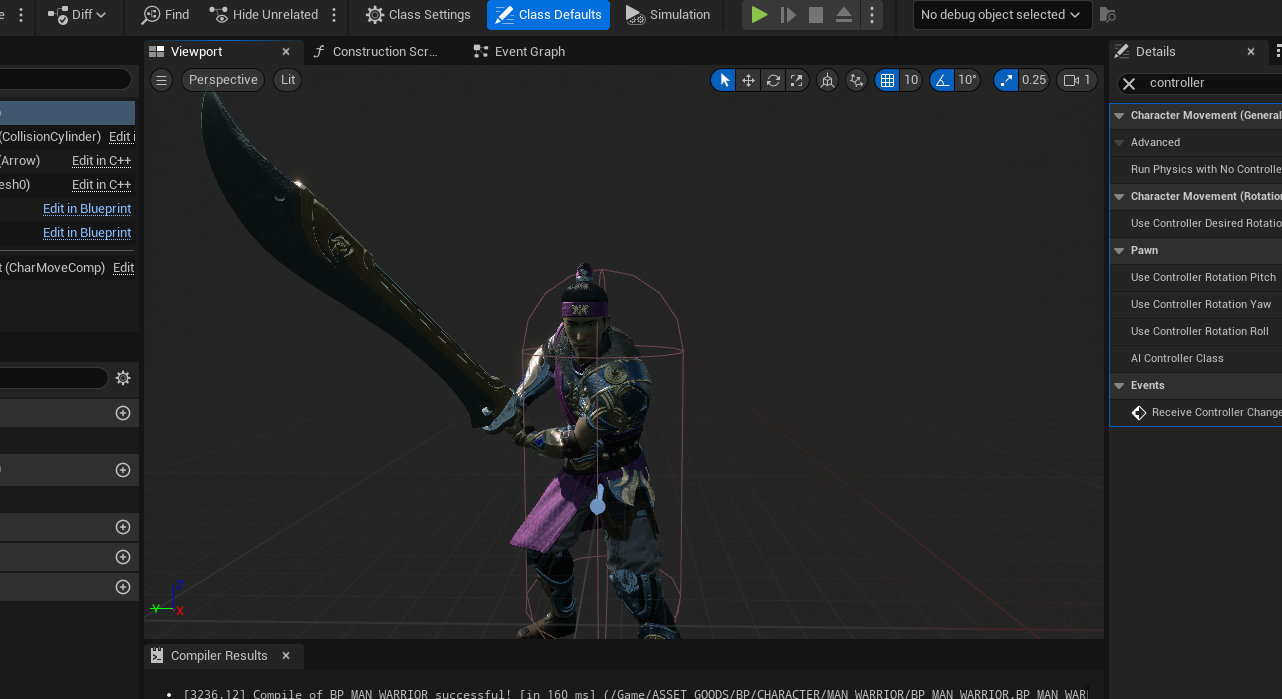This screenshot has height=699, width=1282.
Task: Open the viewport hamburger options menu
Action: coord(161,80)
